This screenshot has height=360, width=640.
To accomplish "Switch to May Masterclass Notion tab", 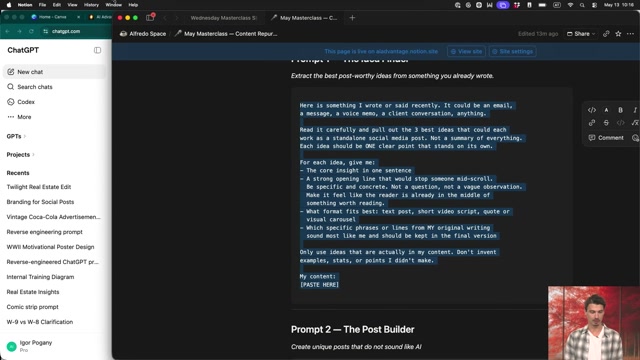I will tap(304, 18).
